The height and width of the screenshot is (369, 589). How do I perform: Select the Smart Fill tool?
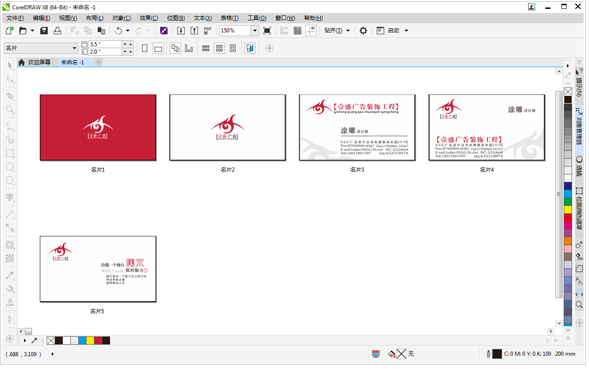10,302
